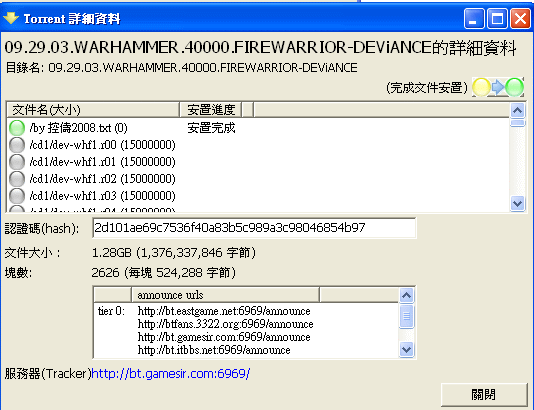The width and height of the screenshot is (534, 410).
Task: Maximize the Torrent 詳細資料 window
Action: [497, 18]
